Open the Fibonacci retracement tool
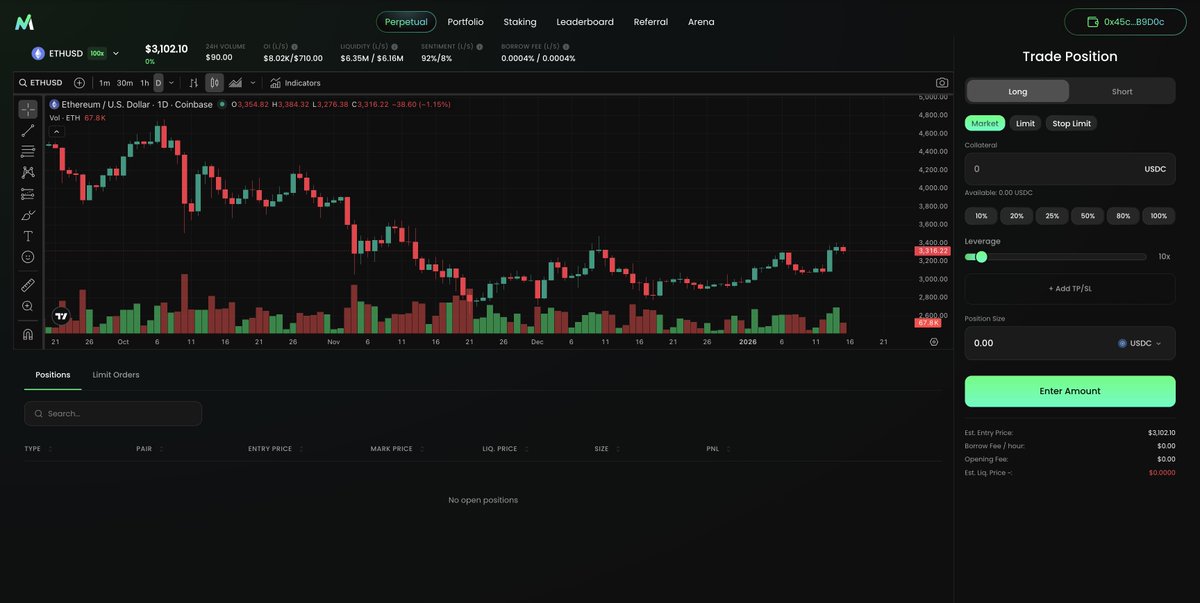This screenshot has width=1200, height=603. [x=28, y=151]
